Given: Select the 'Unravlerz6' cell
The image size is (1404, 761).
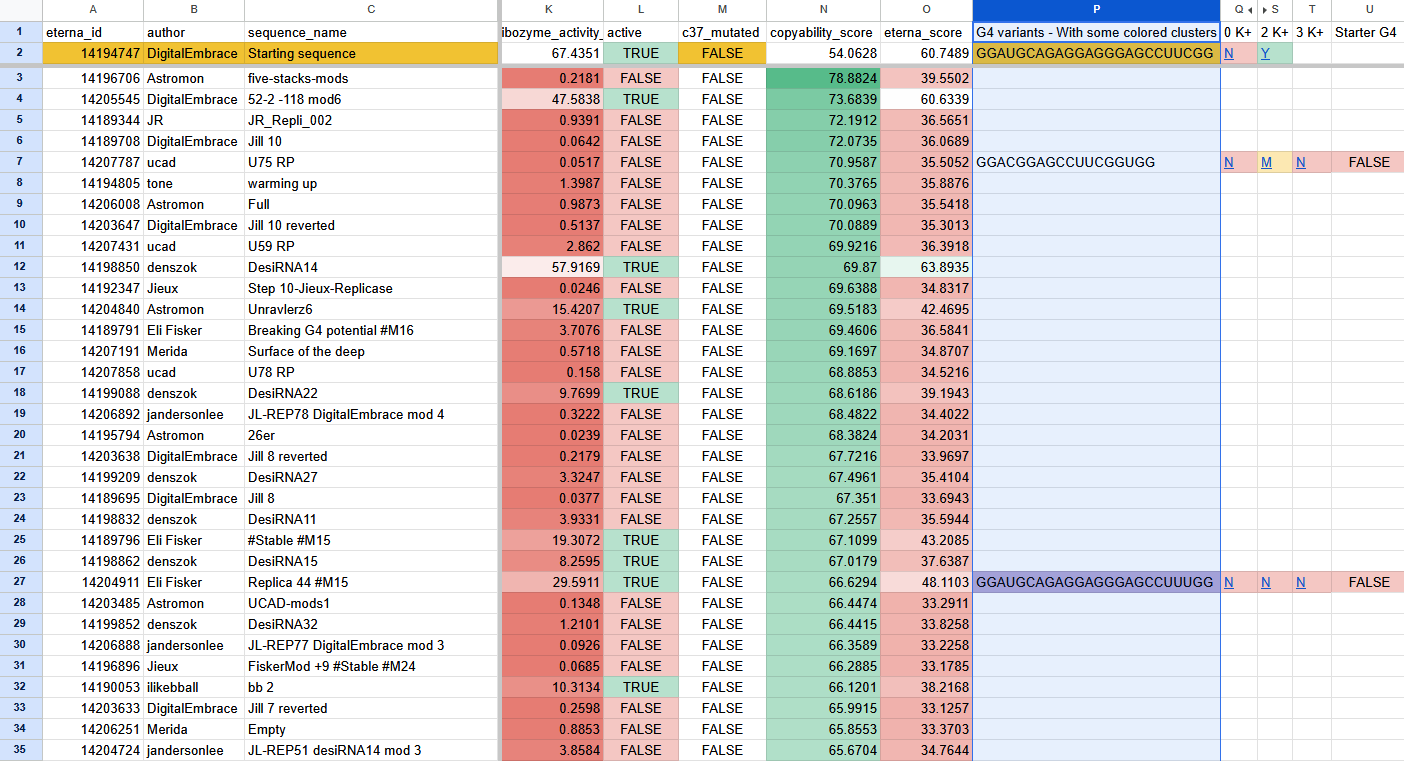Looking at the screenshot, I should [371, 309].
